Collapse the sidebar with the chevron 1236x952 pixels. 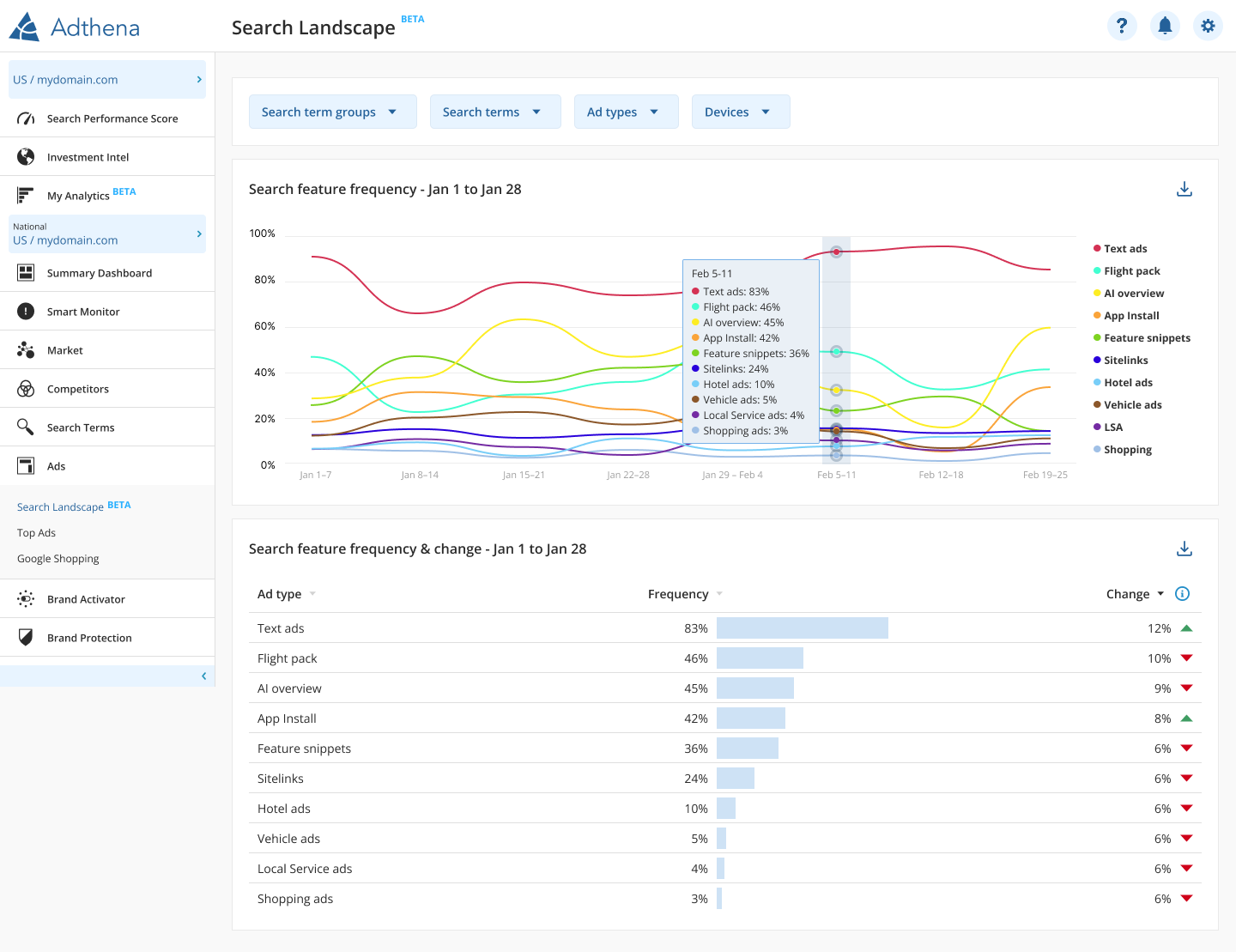(203, 676)
